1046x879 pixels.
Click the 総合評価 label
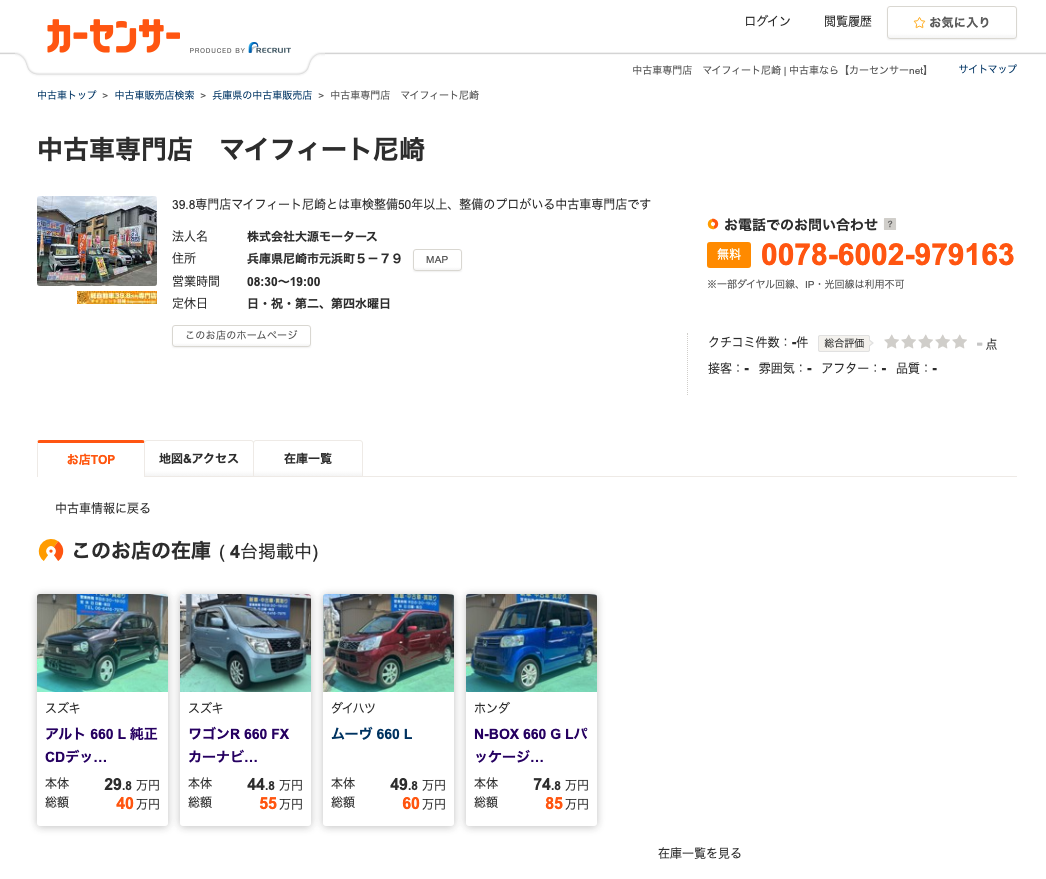[x=844, y=343]
